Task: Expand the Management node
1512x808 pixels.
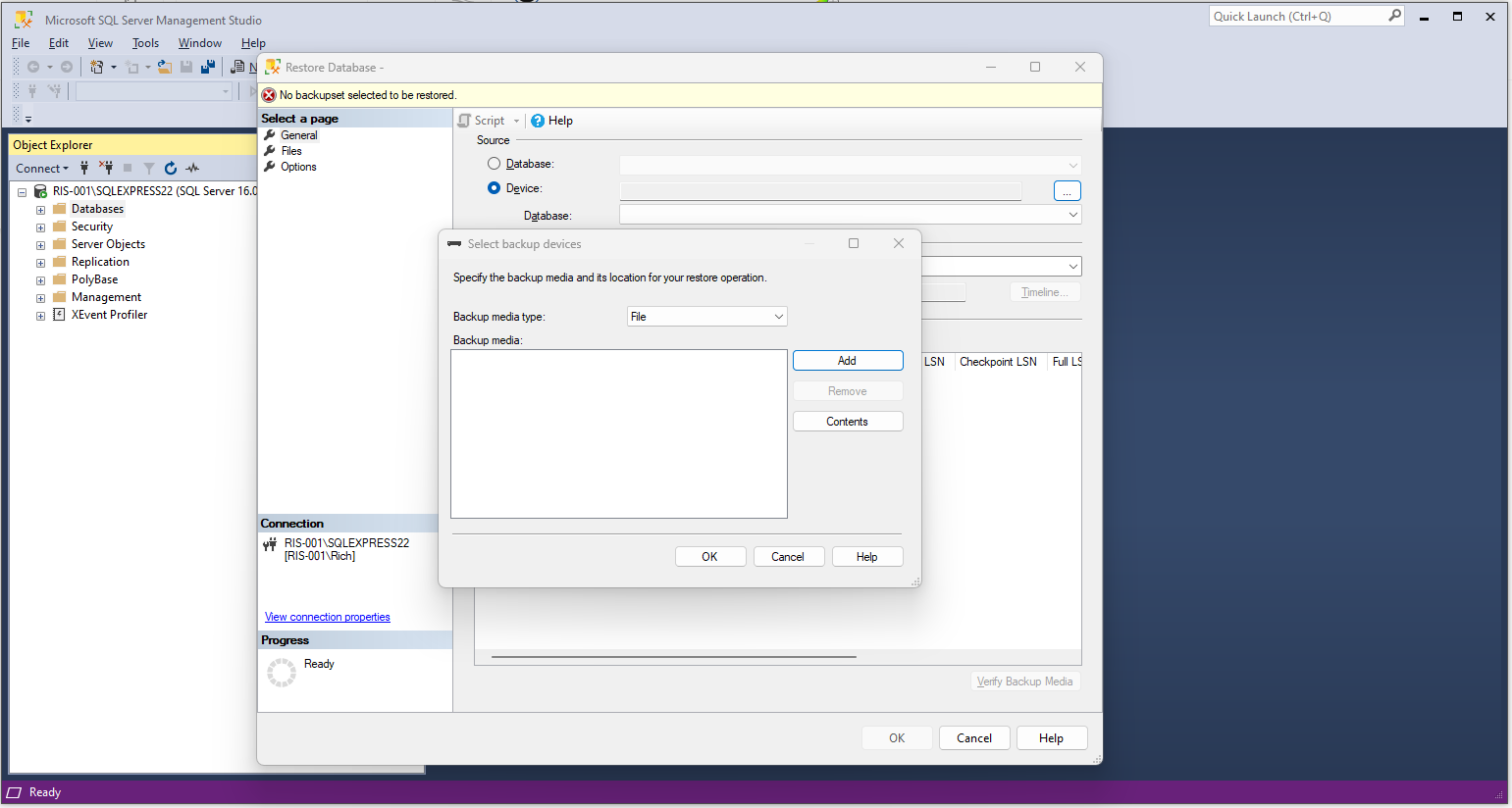Action: pyautogui.click(x=40, y=298)
